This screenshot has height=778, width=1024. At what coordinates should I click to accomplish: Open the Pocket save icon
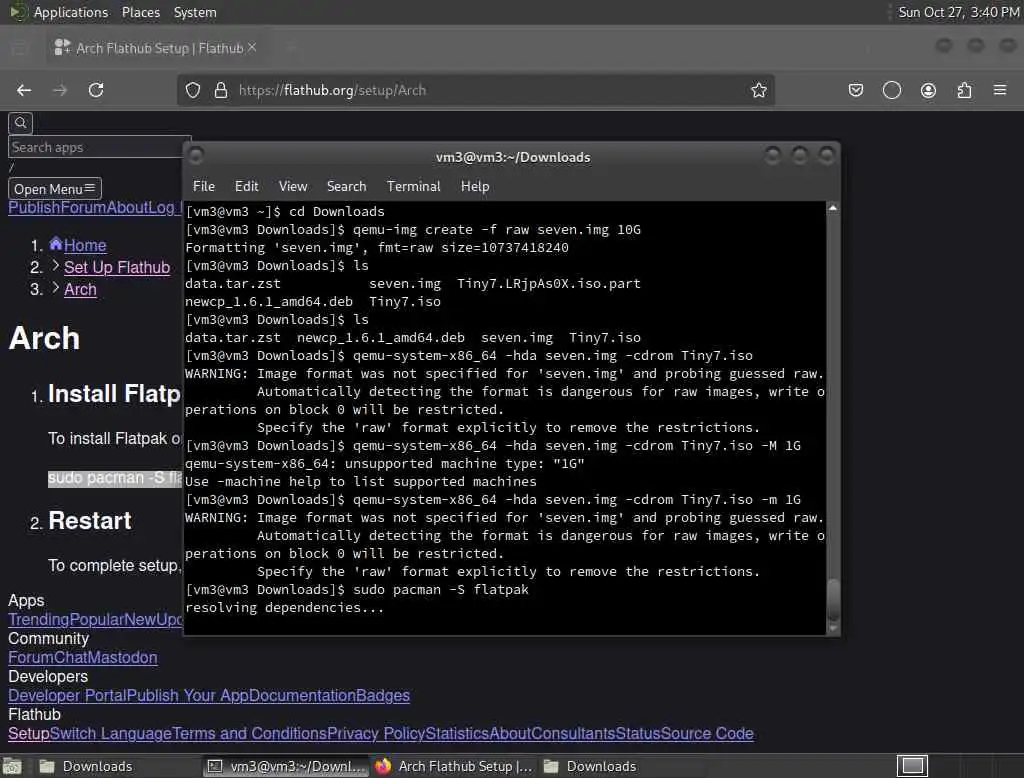point(856,90)
